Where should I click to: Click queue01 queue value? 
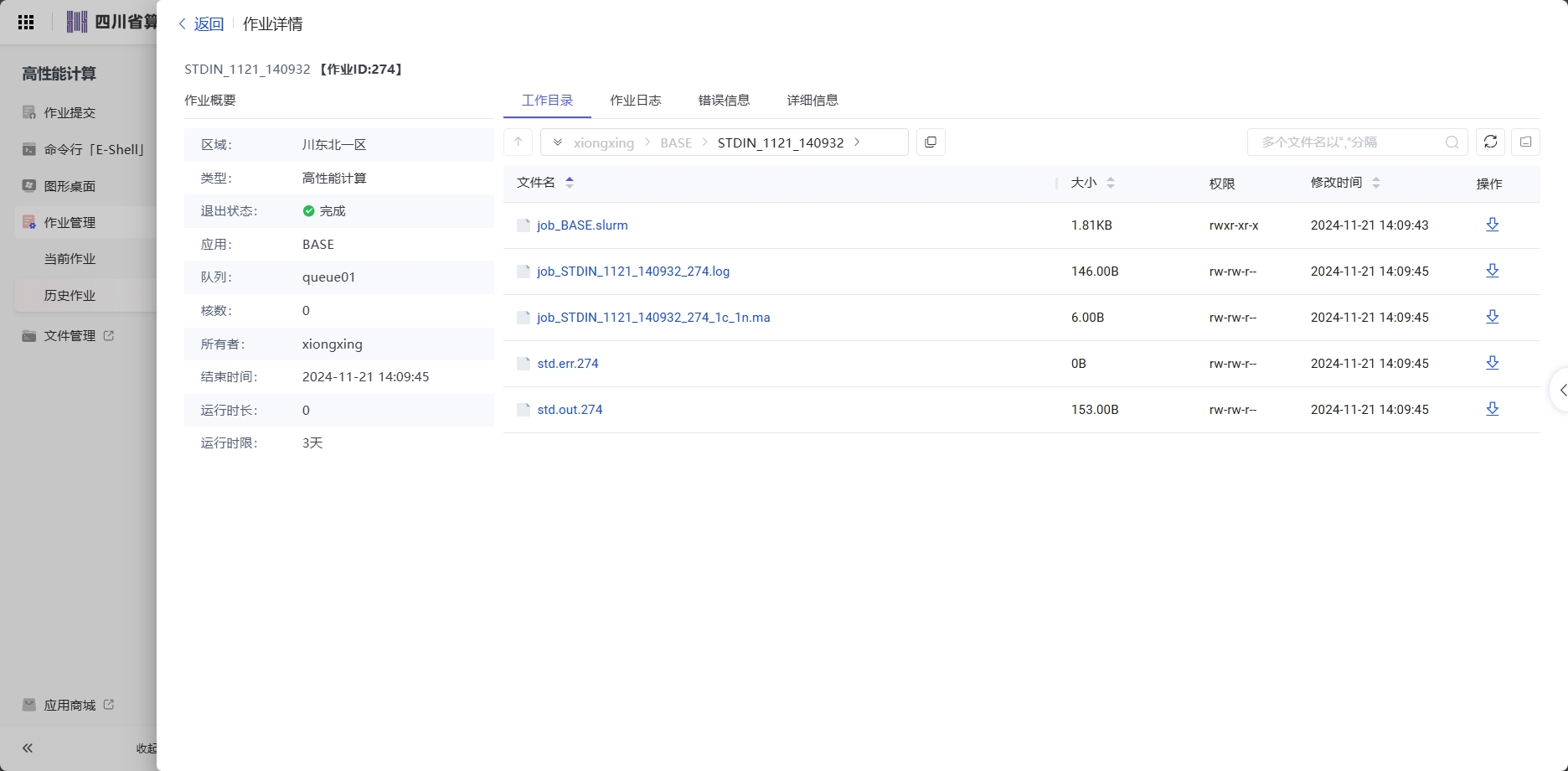pos(329,277)
